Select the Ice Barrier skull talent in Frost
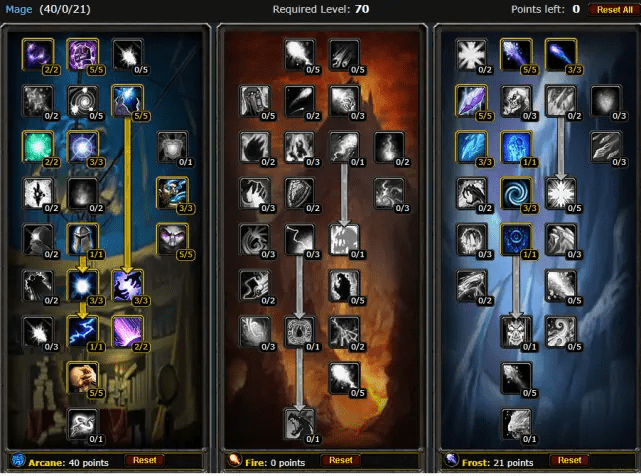 click(516, 331)
